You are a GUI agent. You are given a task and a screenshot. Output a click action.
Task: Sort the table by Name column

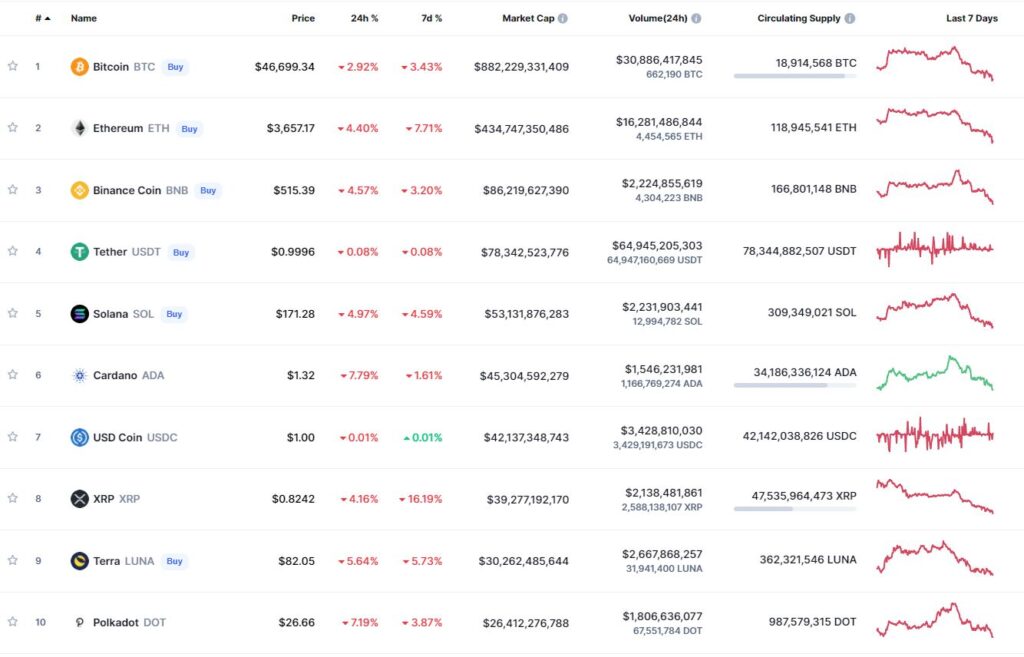(84, 18)
